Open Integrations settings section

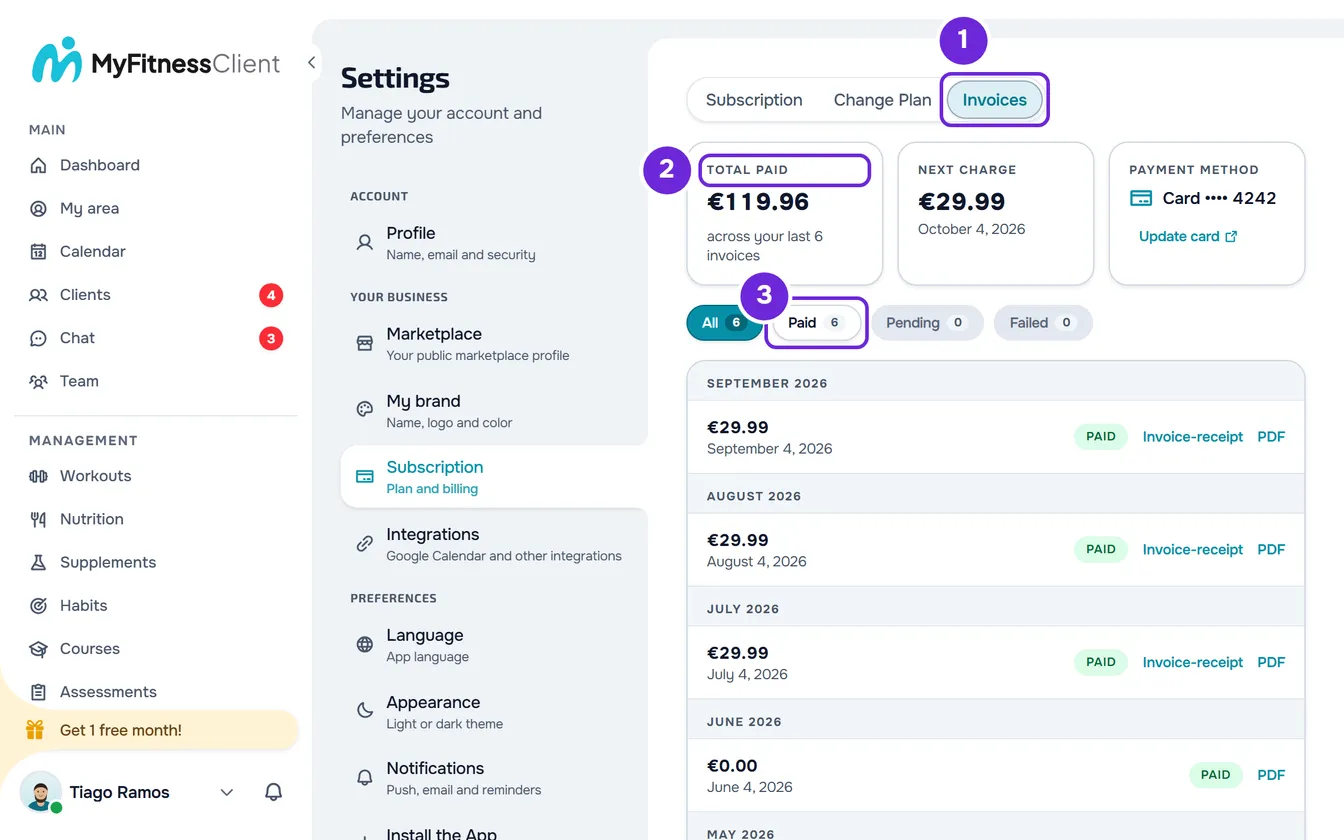click(494, 545)
